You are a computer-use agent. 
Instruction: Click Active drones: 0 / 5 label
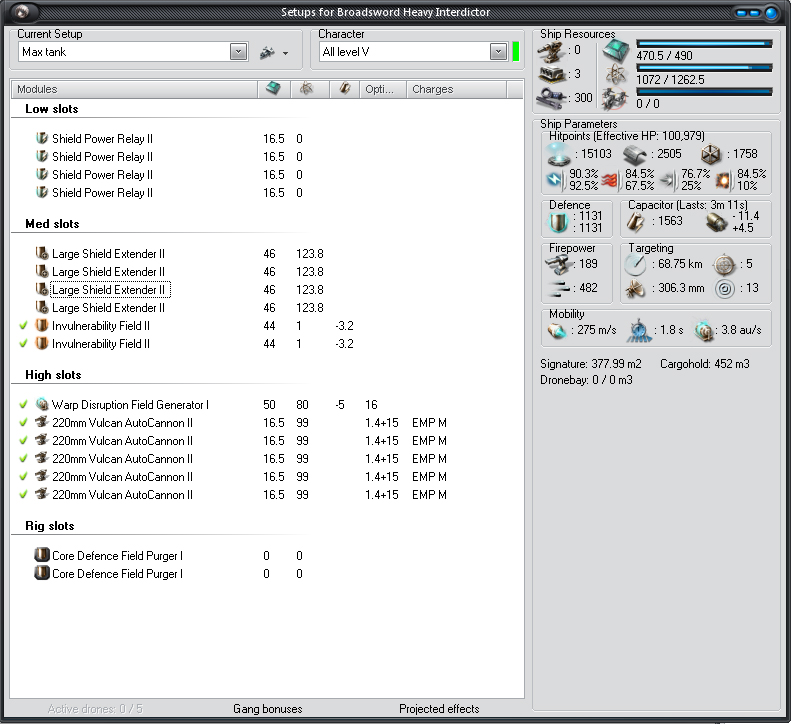[x=95, y=709]
